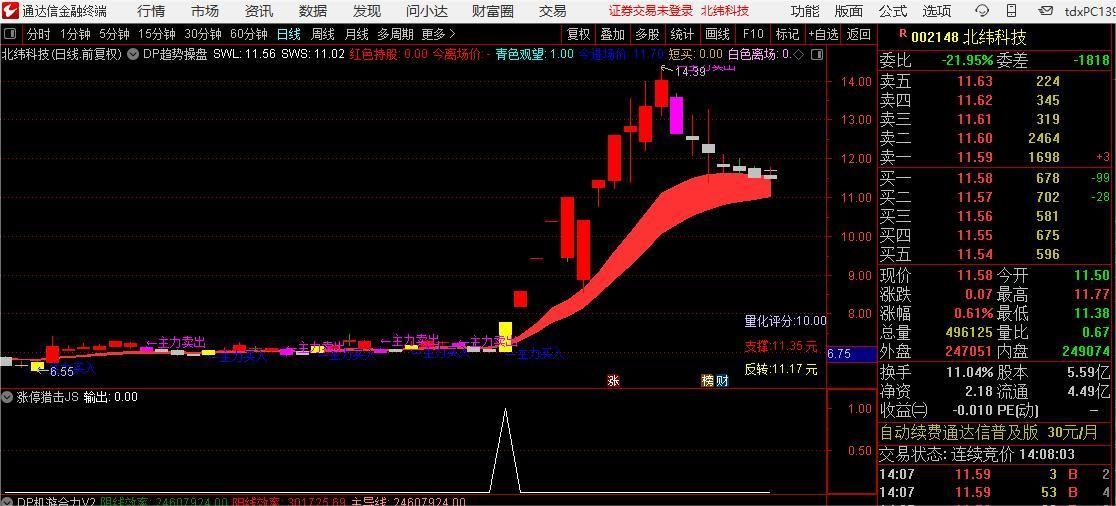Click the 统计 statistics button
Screen dimensions: 1116x506
coord(683,34)
